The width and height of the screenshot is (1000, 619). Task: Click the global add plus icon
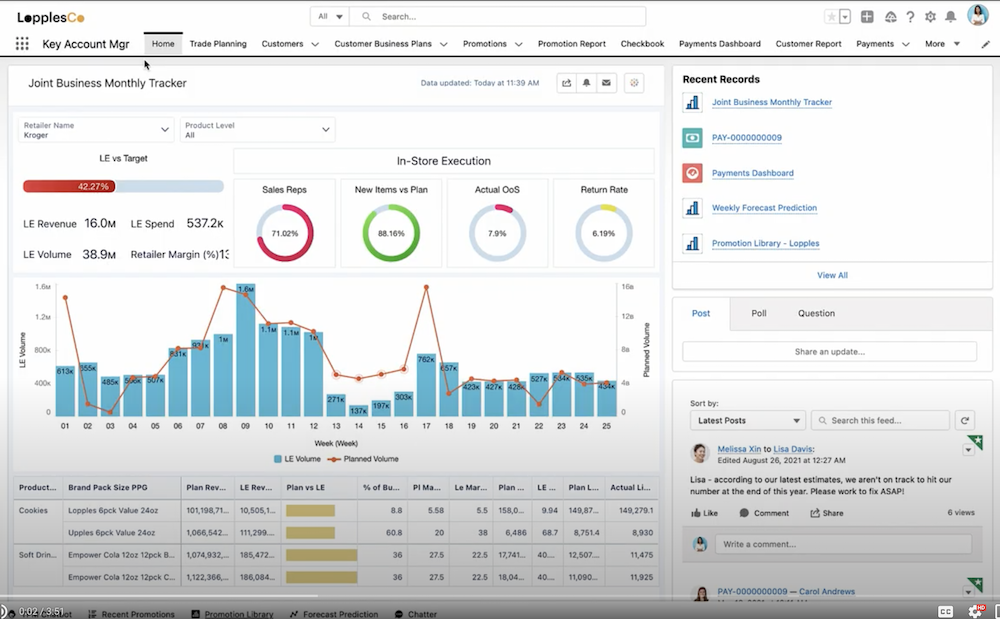(867, 17)
